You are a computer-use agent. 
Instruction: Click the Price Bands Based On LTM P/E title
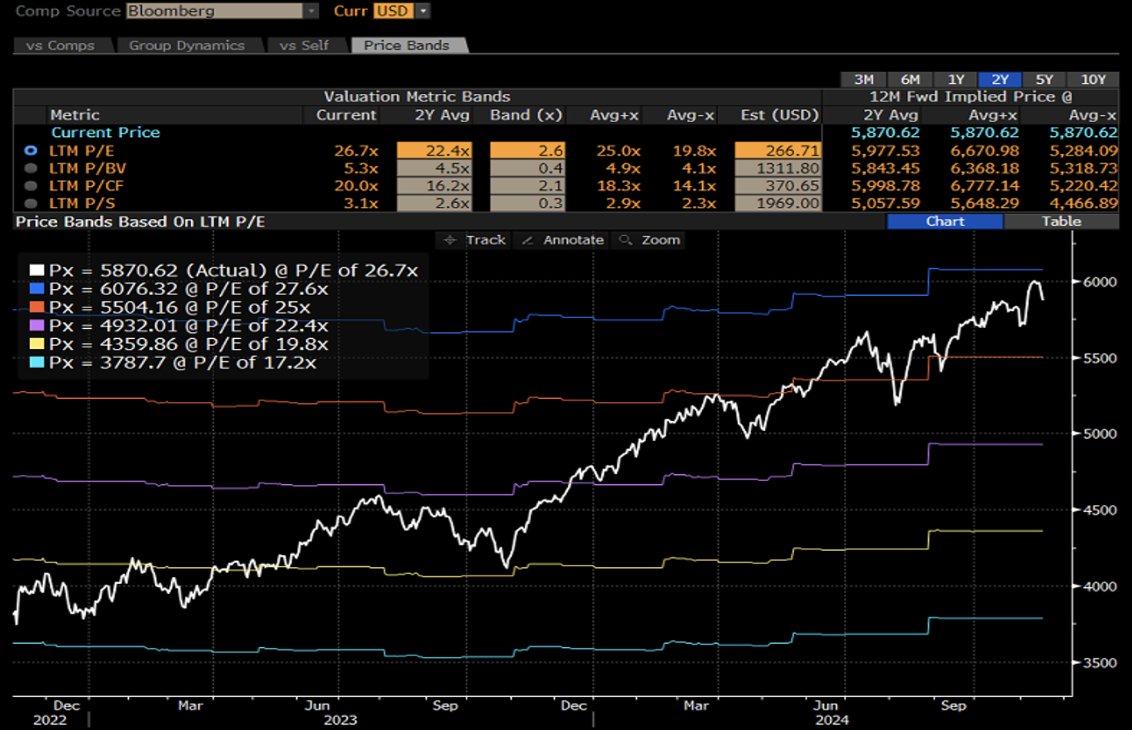140,222
